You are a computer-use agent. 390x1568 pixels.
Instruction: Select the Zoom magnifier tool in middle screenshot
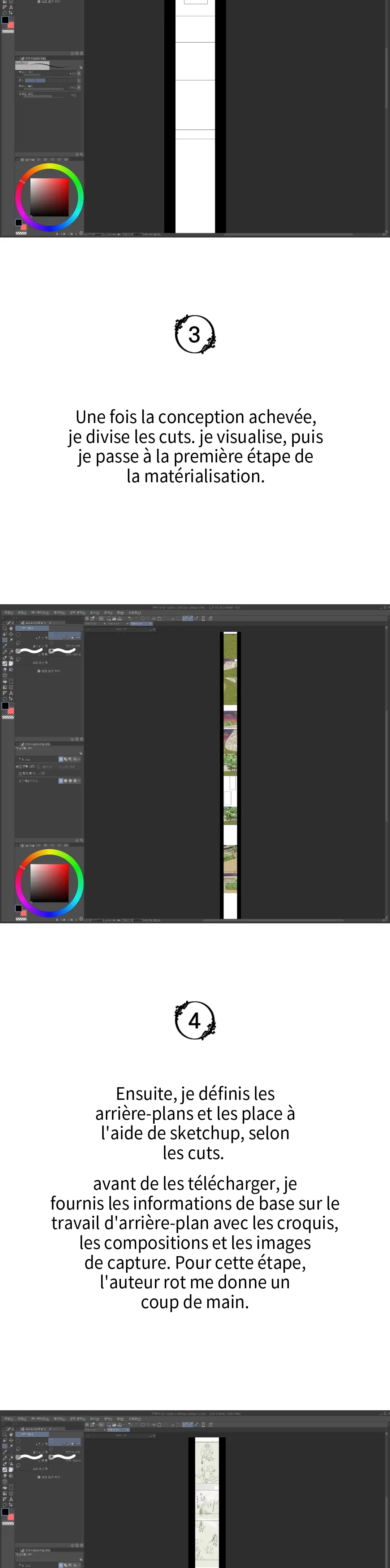click(5, 628)
